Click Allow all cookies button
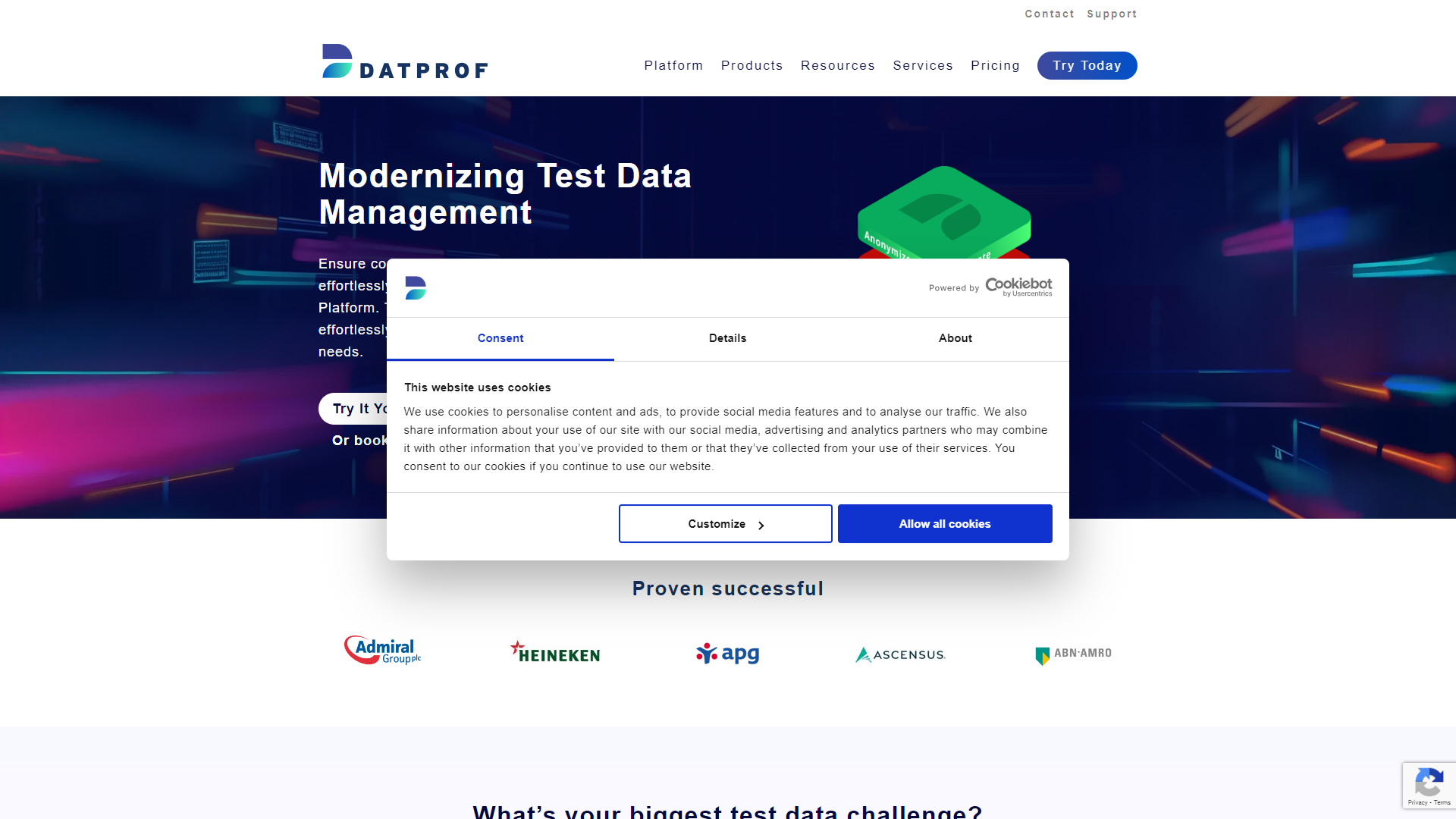The height and width of the screenshot is (819, 1456). tap(945, 523)
